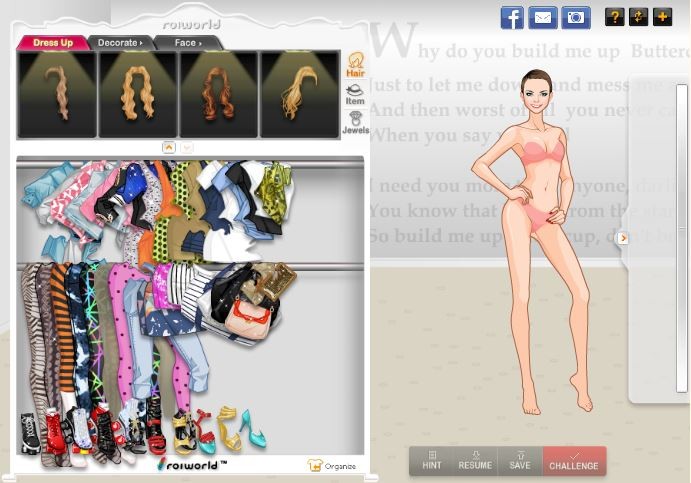Screen dimensions: 691x483
Task: Select the Item hat category icon
Action: (x=355, y=95)
